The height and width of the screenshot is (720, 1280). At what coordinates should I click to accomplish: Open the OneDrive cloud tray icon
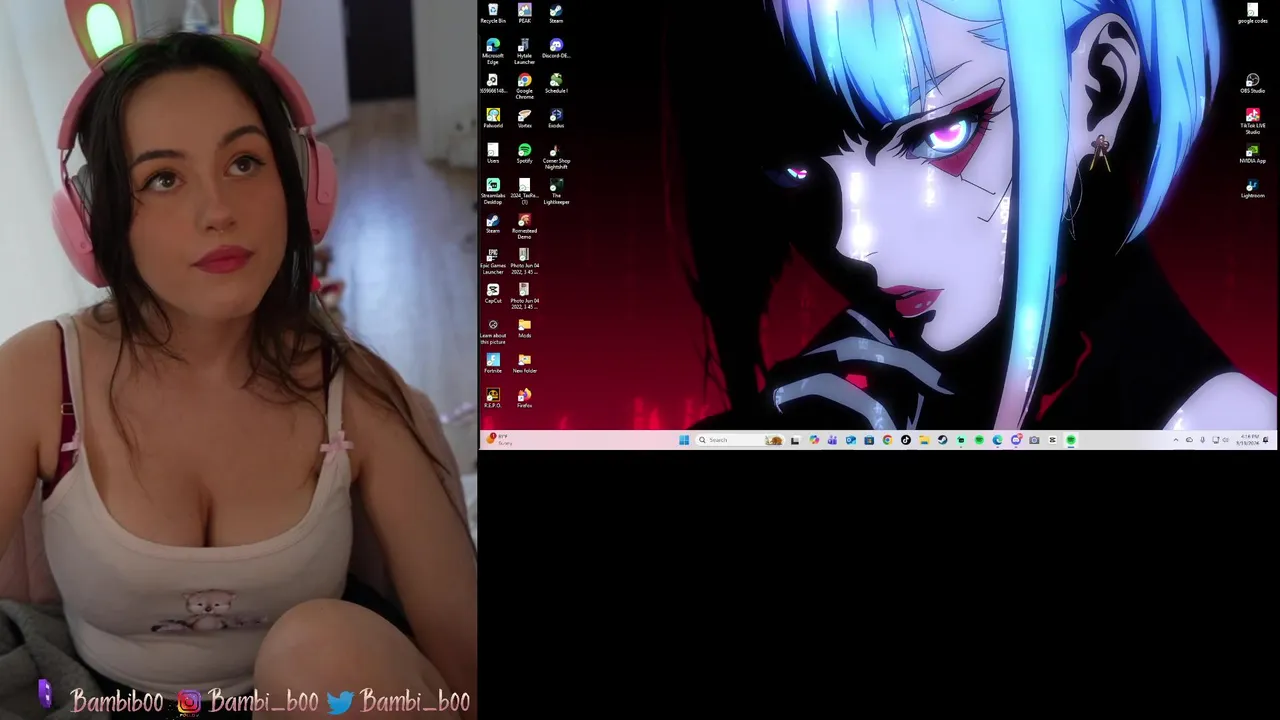[1189, 440]
